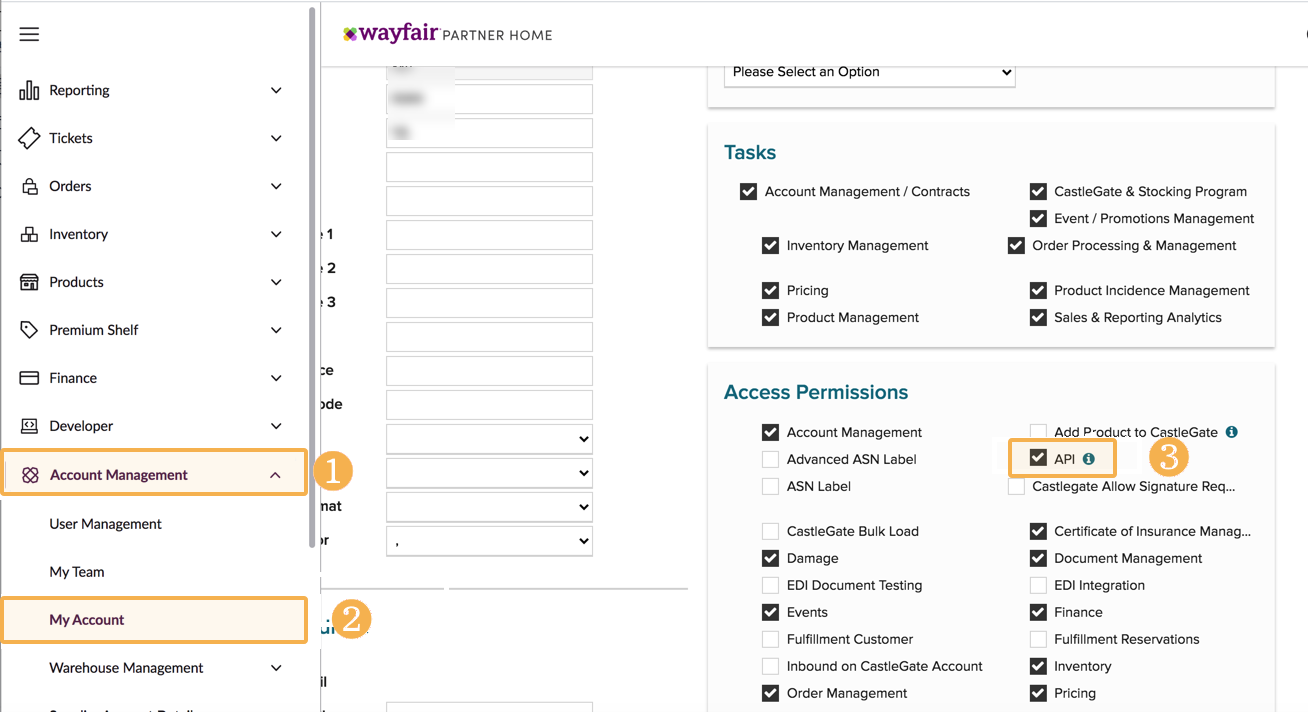The width and height of the screenshot is (1308, 712).
Task: Select the Products icon
Action: (x=28, y=282)
